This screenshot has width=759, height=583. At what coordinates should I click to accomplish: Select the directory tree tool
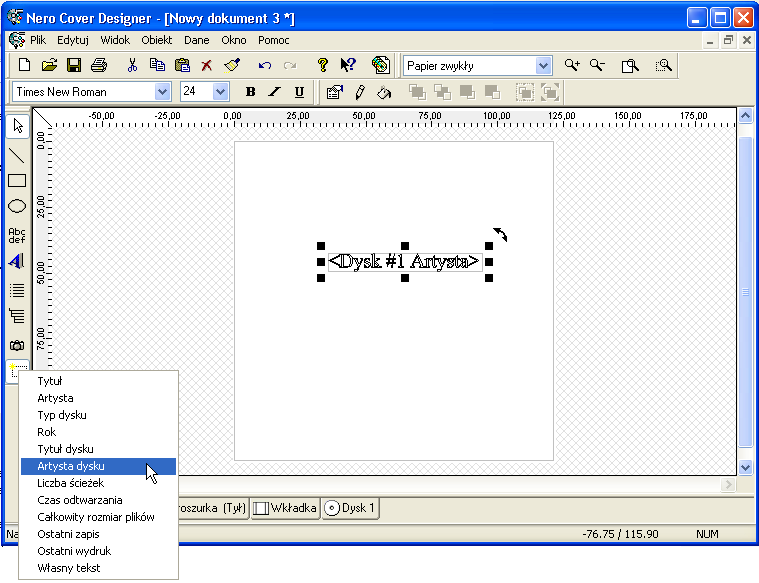[17, 316]
